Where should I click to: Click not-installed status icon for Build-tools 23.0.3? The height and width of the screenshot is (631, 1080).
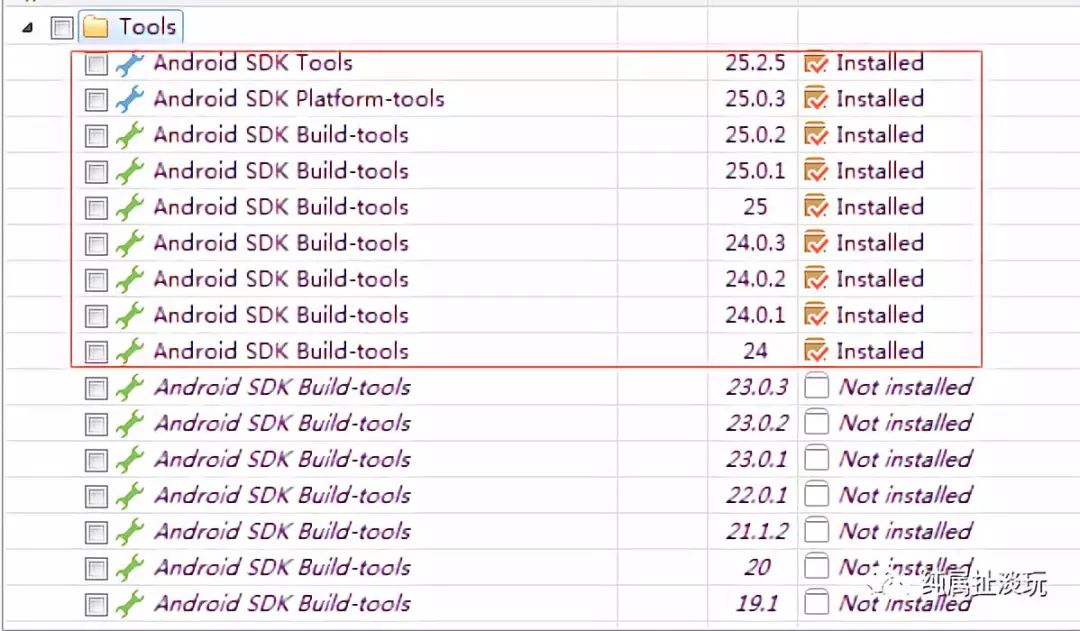tap(816, 386)
